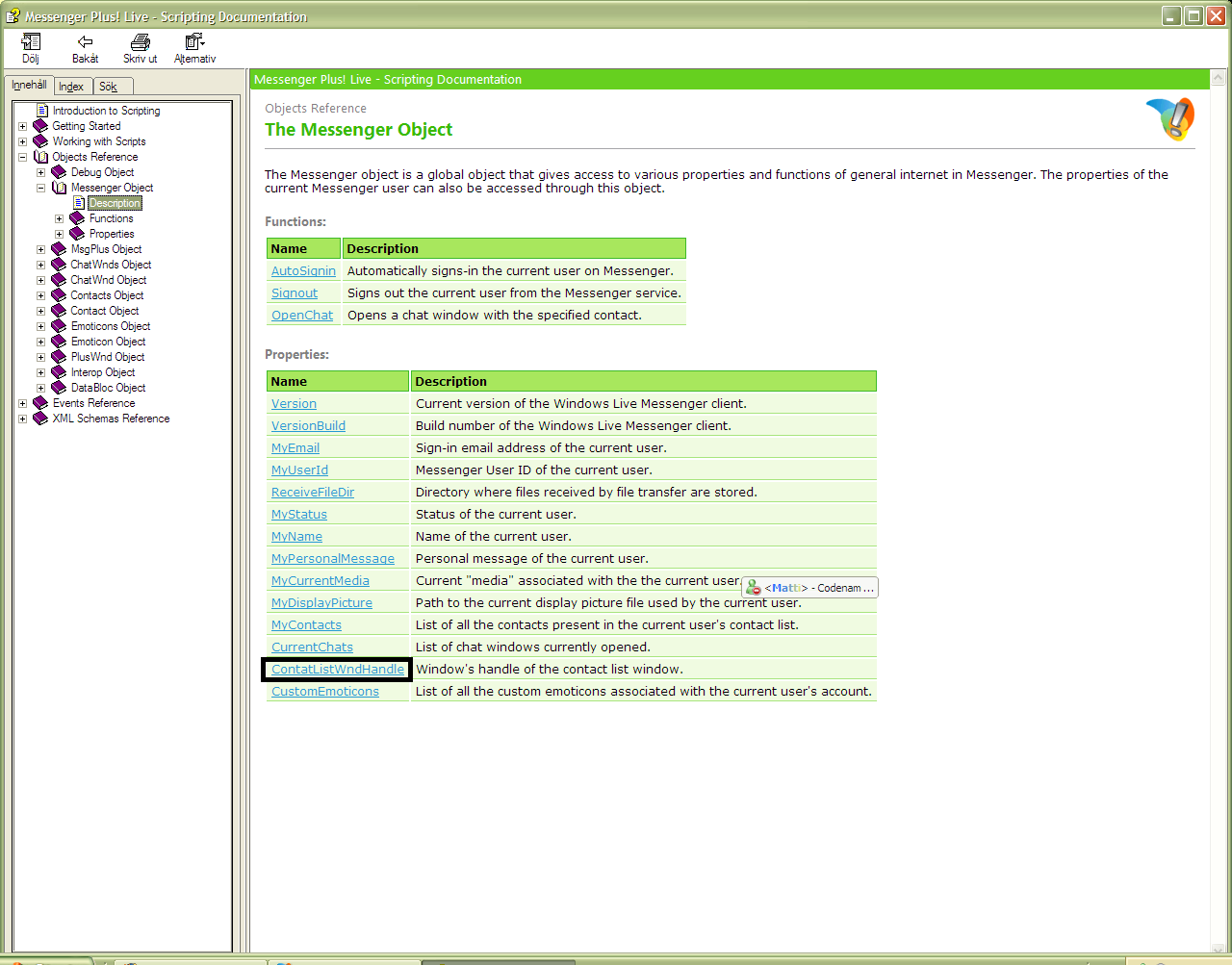Select the MsgPlus Object tree item
This screenshot has width=1232, height=965.
click(106, 249)
